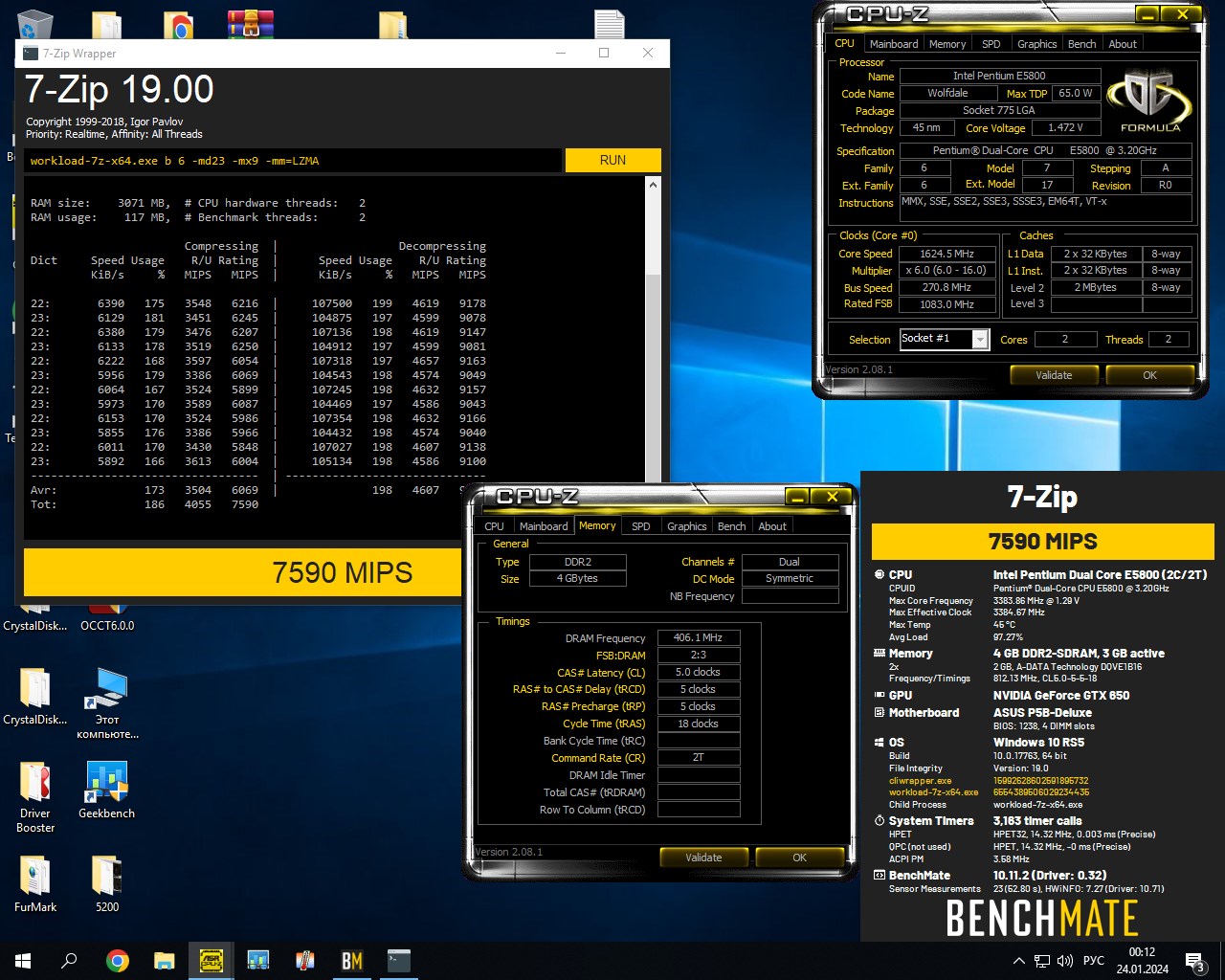Open Chrome from the taskbar
1225x980 pixels.
pyautogui.click(x=118, y=961)
